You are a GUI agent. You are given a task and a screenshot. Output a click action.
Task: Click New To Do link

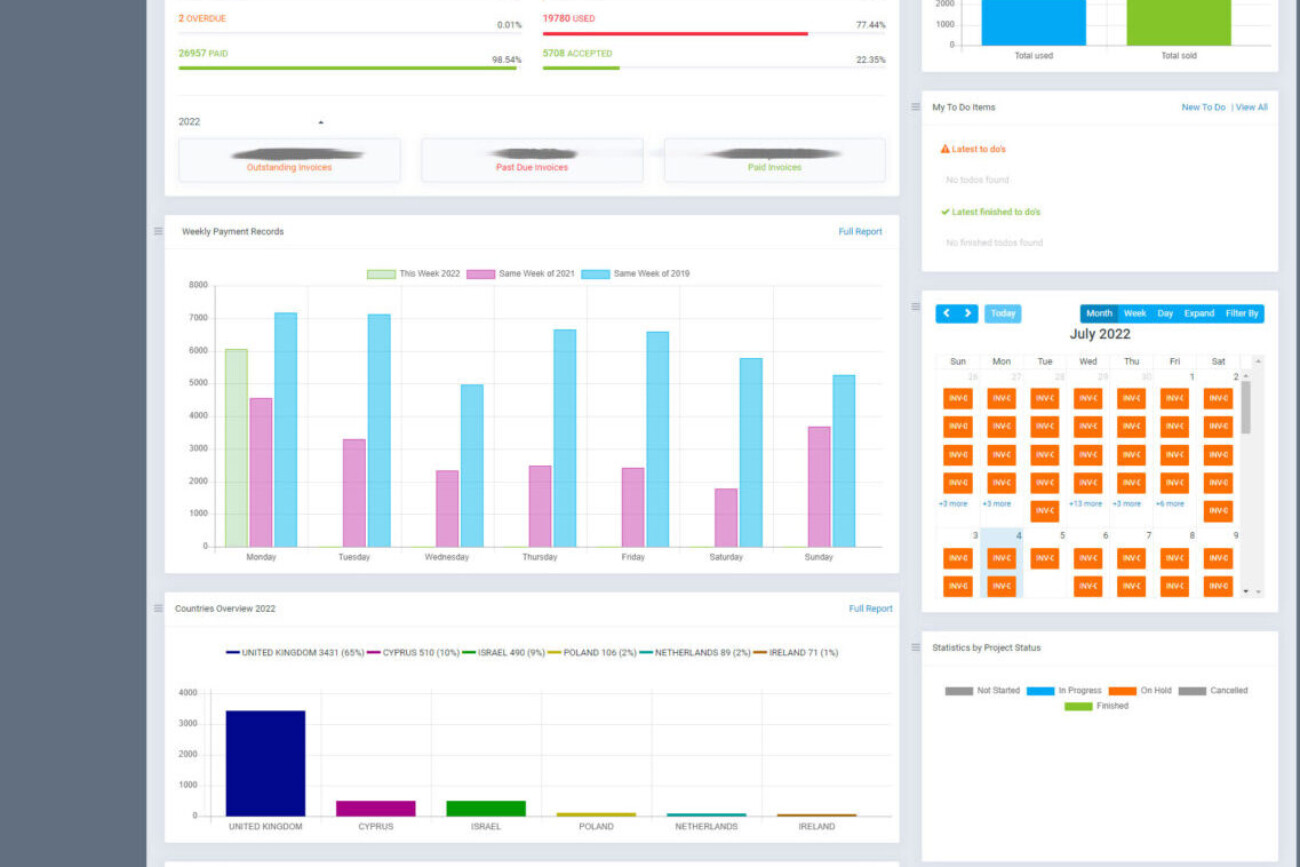[x=1203, y=107]
